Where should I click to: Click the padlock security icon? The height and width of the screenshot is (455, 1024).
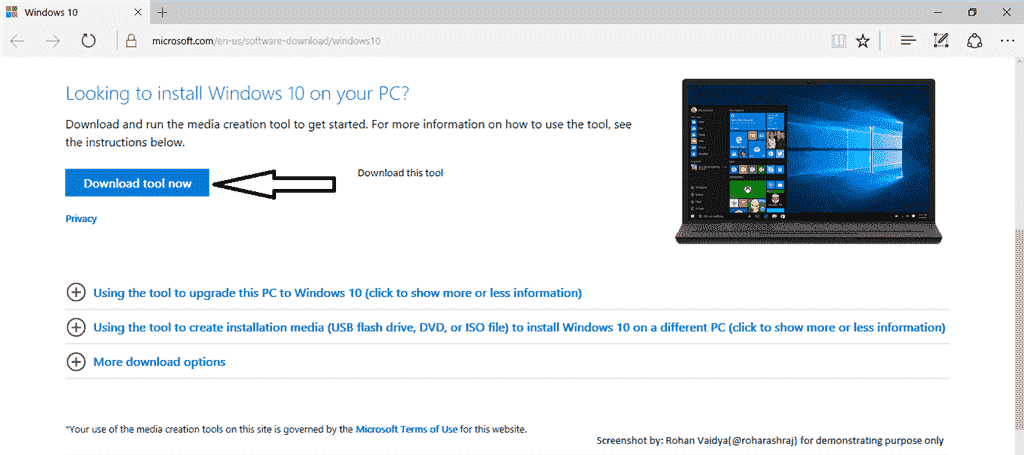tap(131, 41)
